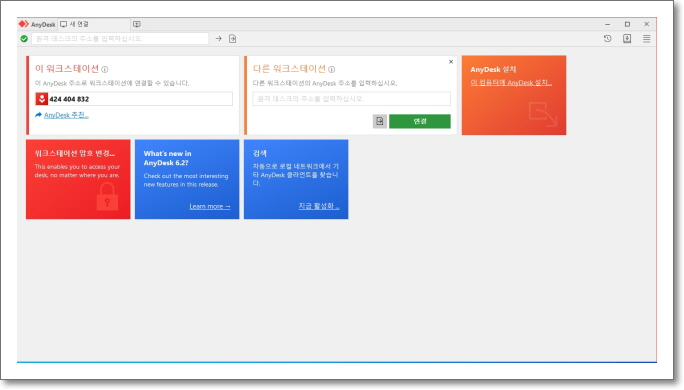Open the session history clock icon
This screenshot has height=390, width=684.
(607, 39)
